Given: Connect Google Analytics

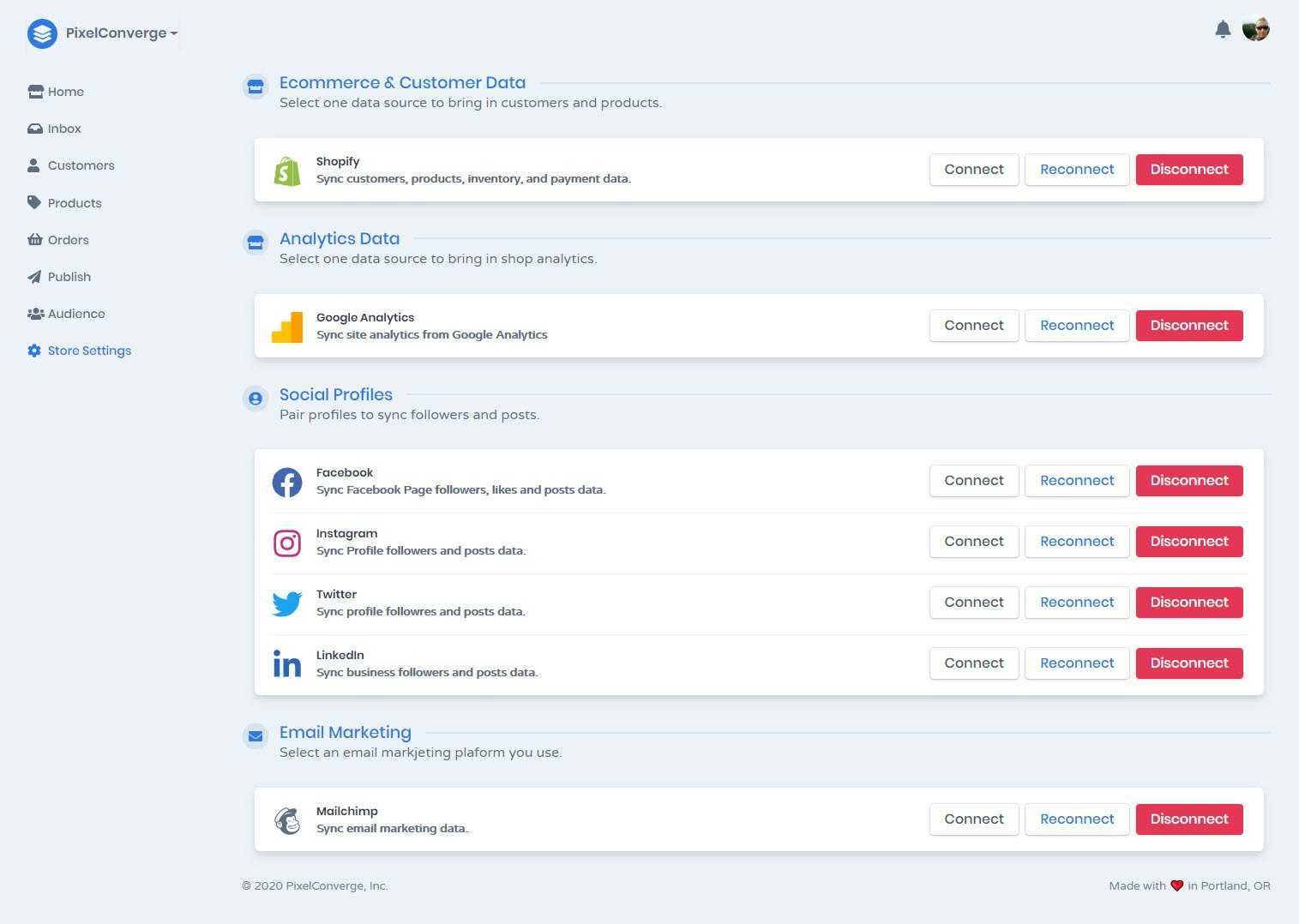Looking at the screenshot, I should [x=974, y=326].
